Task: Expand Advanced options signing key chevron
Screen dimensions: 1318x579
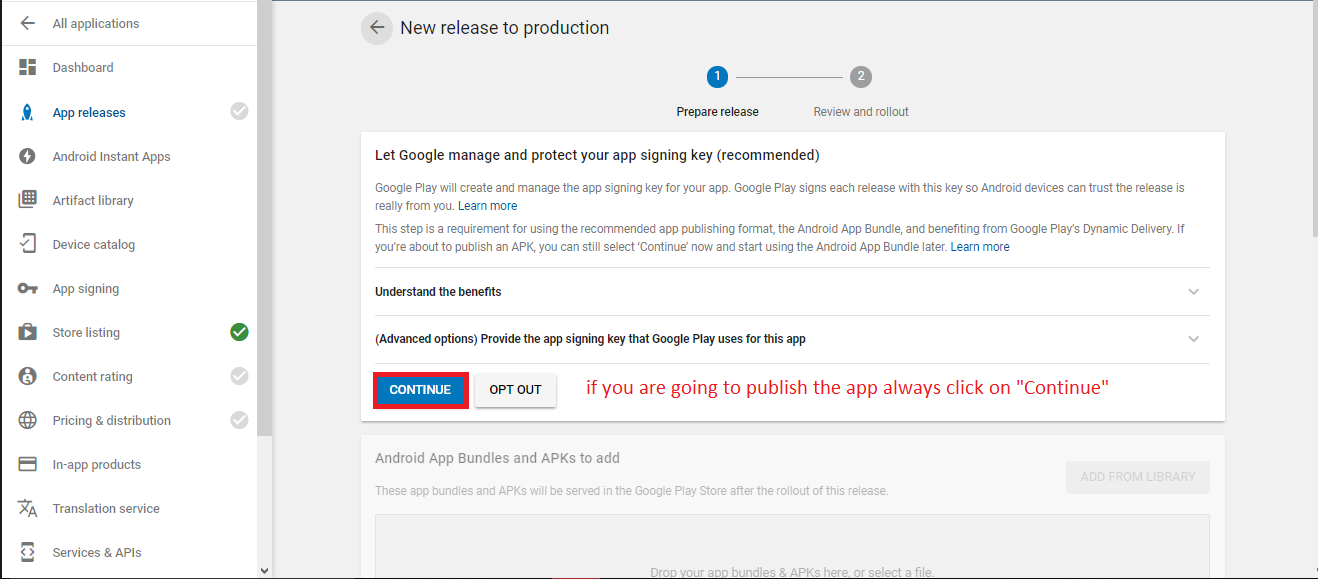Action: click(x=1193, y=339)
